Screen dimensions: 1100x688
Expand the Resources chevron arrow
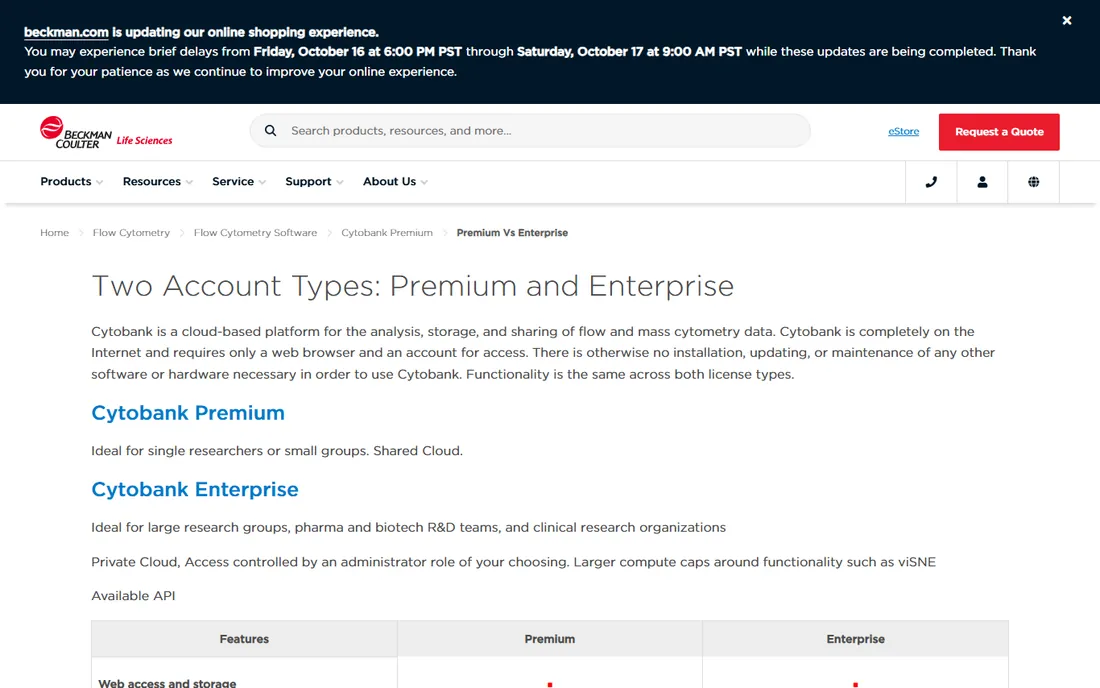pos(189,182)
